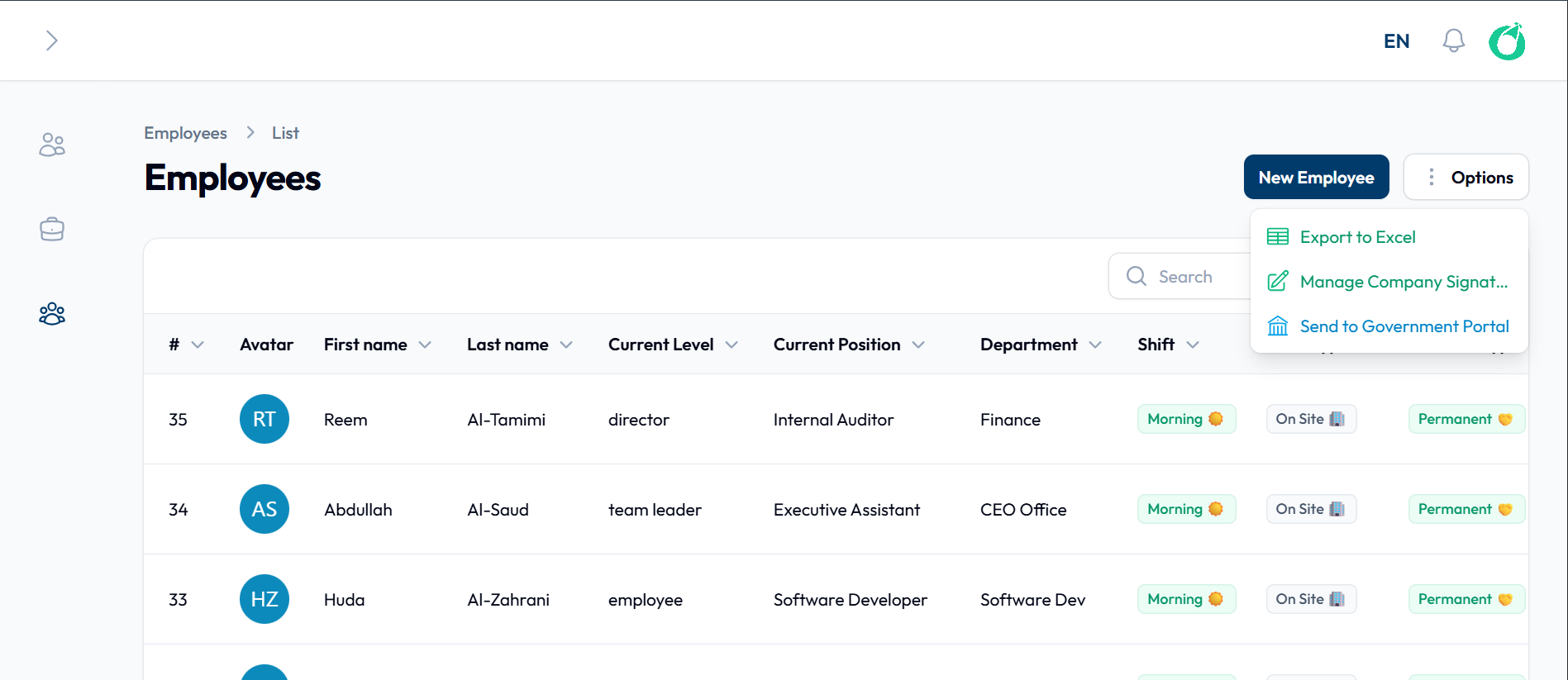
Task: Select Send to Government Portal
Action: 1404,326
